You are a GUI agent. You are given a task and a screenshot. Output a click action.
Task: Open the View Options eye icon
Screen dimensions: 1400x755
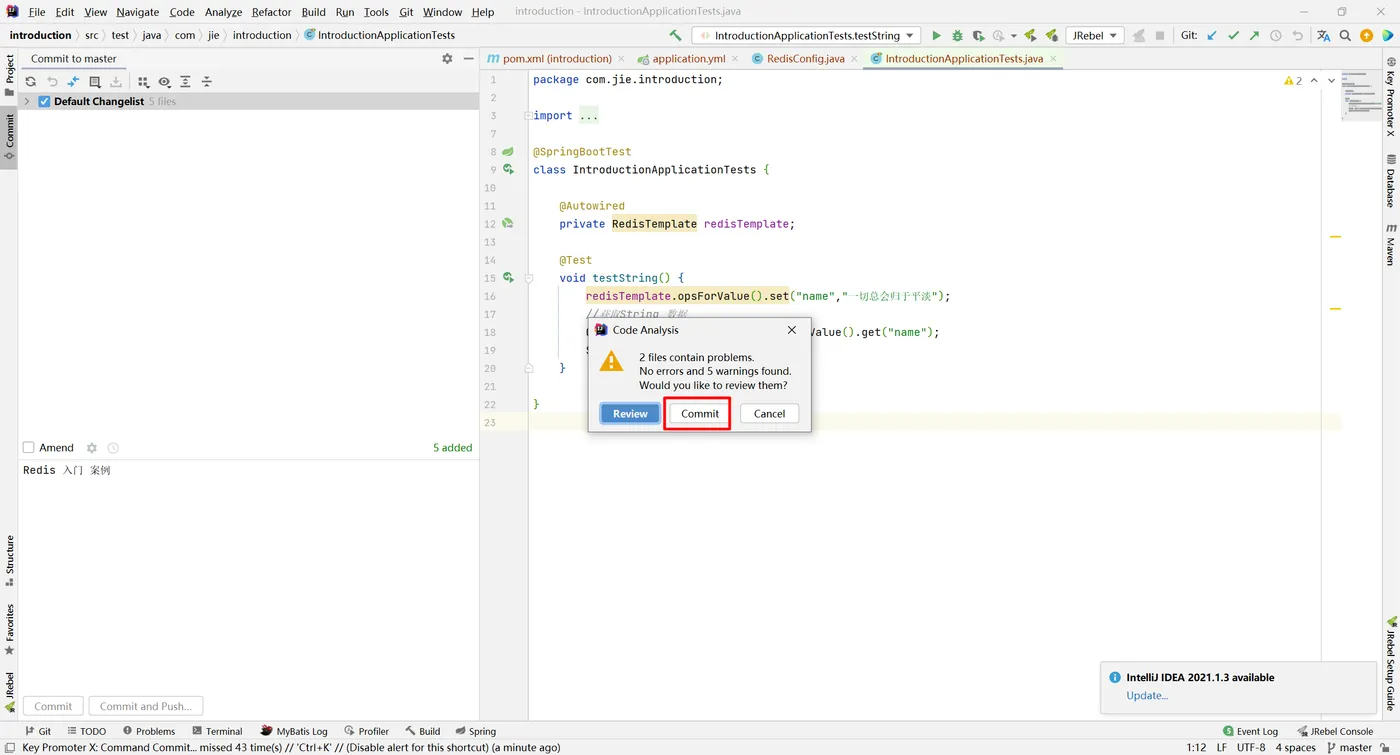pyautogui.click(x=164, y=82)
